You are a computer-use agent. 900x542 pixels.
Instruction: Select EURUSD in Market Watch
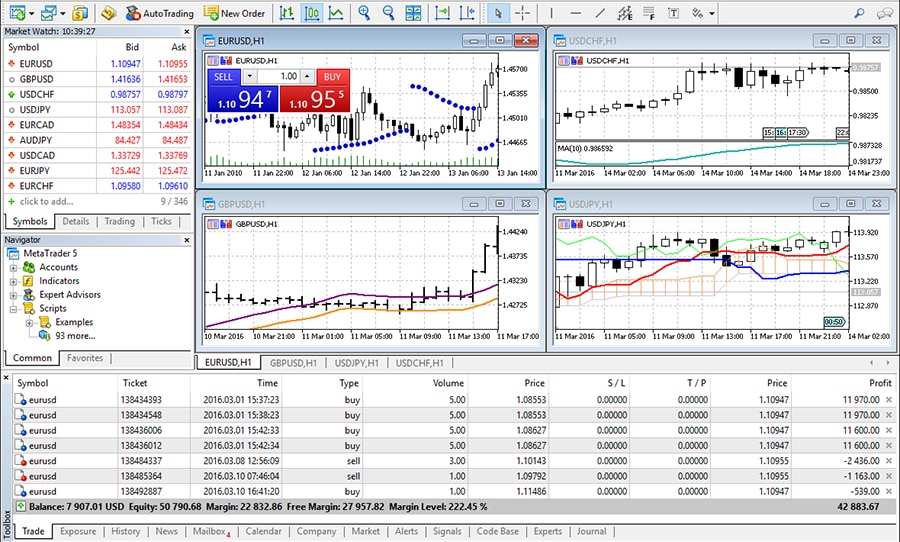click(x=96, y=64)
